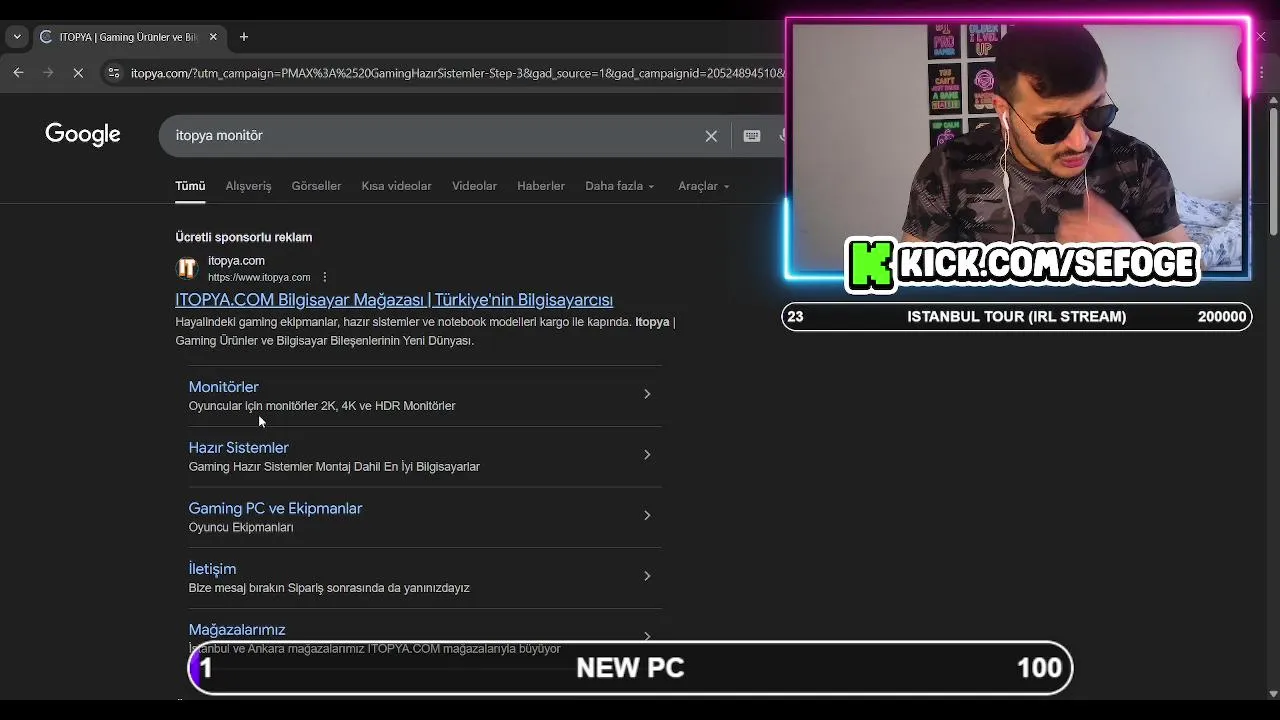View site information icon in address bar

(x=113, y=73)
